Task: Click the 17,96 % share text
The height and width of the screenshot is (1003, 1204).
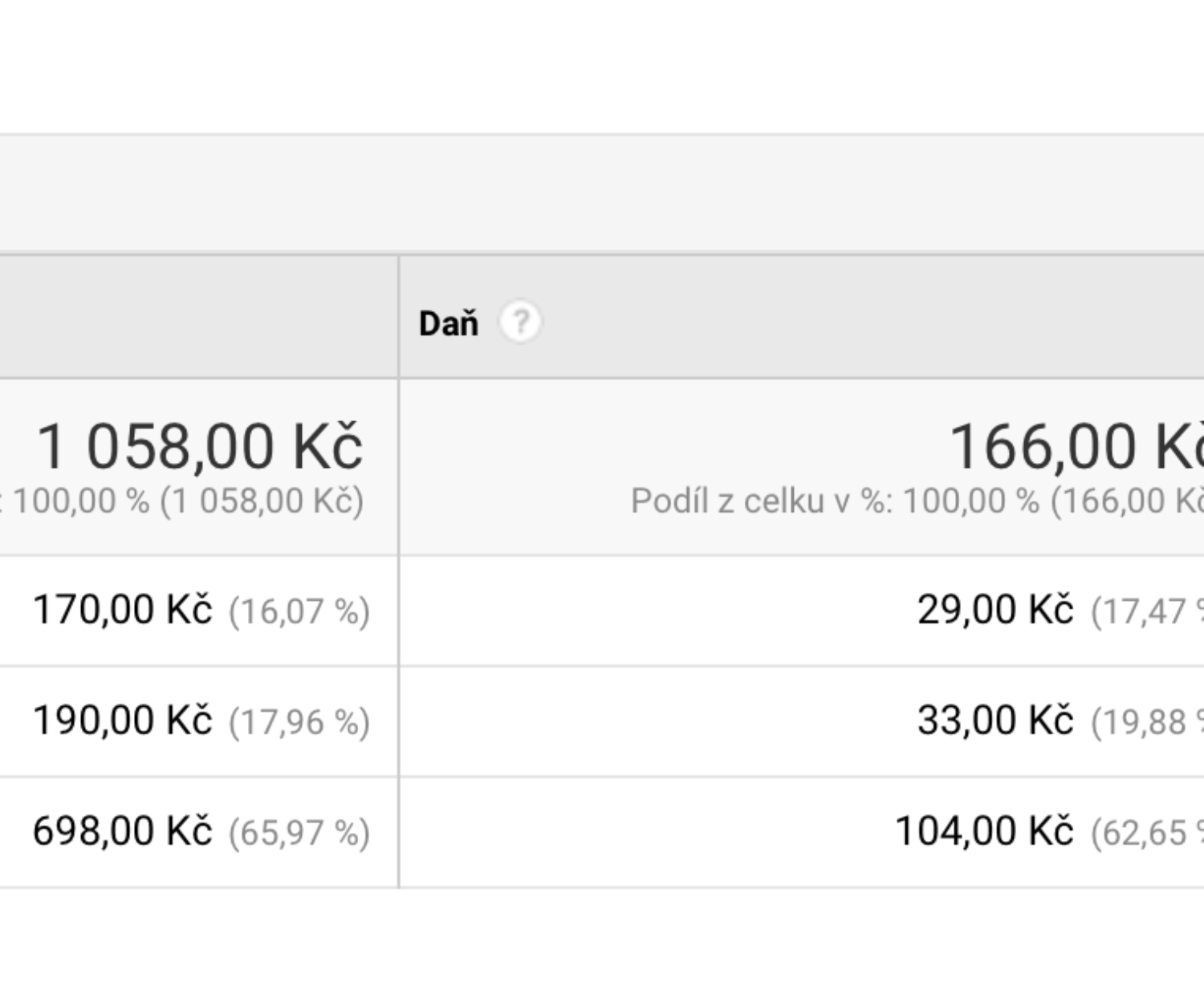Action: (x=299, y=722)
